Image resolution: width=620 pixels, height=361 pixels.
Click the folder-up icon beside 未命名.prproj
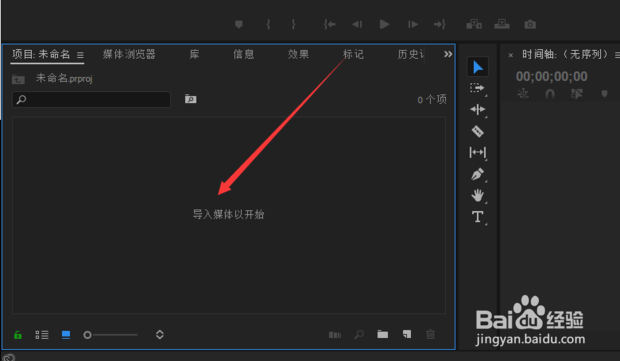click(x=18, y=79)
